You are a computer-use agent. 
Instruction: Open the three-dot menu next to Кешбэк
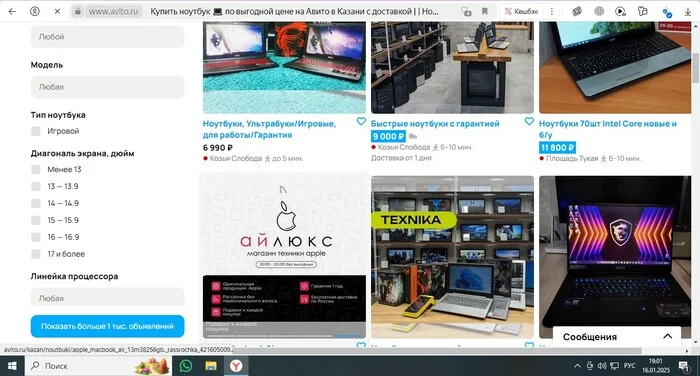click(x=552, y=12)
